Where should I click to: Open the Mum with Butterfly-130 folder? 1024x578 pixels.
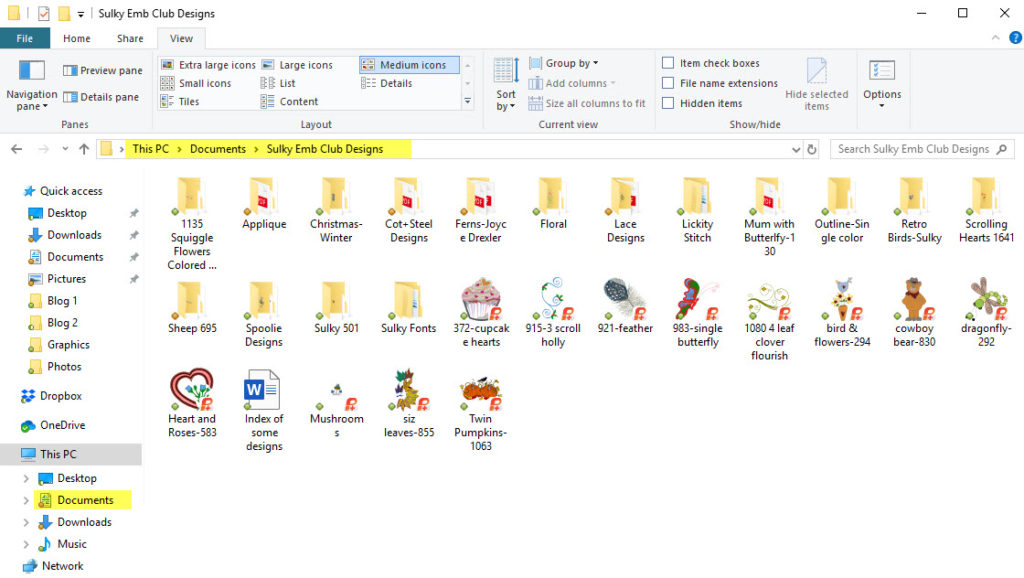click(769, 217)
